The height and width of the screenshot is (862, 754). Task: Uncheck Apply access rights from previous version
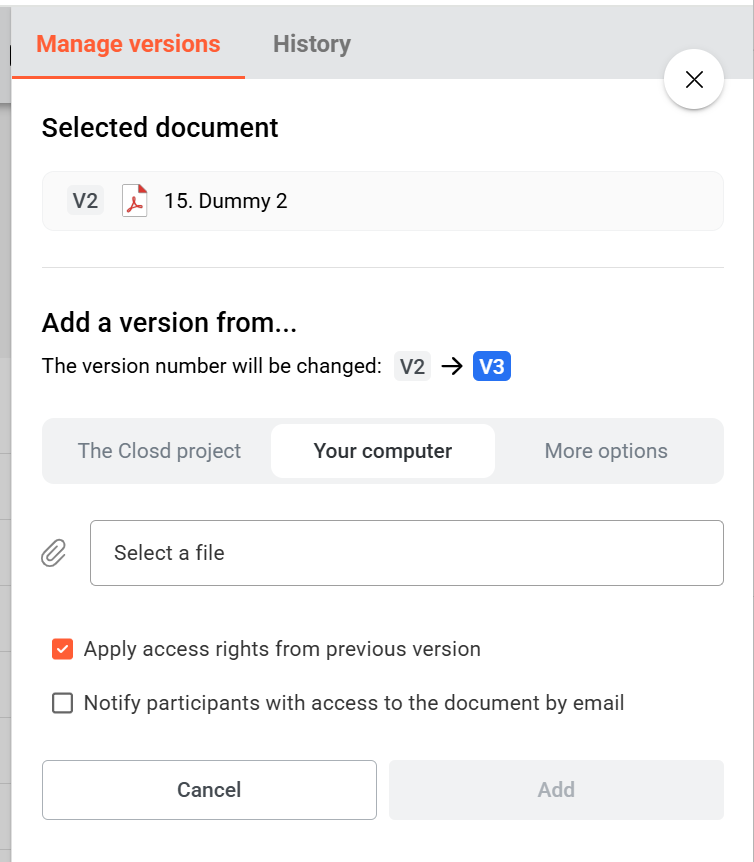point(62,650)
